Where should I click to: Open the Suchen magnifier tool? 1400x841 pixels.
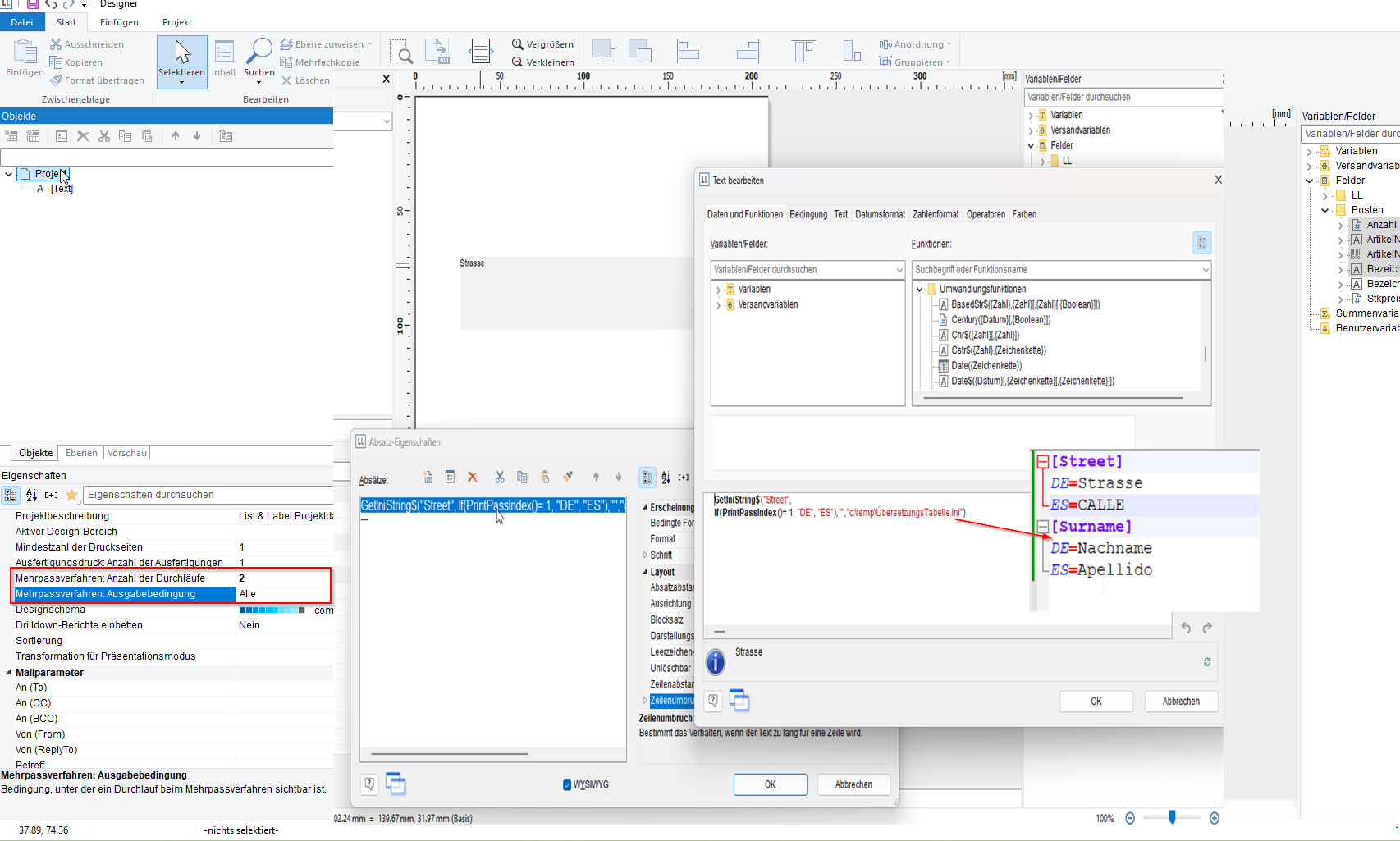click(x=259, y=59)
